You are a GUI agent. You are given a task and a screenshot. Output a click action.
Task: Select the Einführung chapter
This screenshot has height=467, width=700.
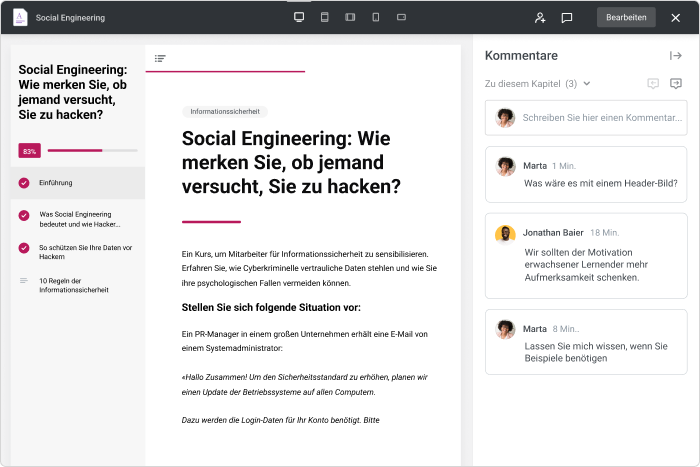pos(78,183)
